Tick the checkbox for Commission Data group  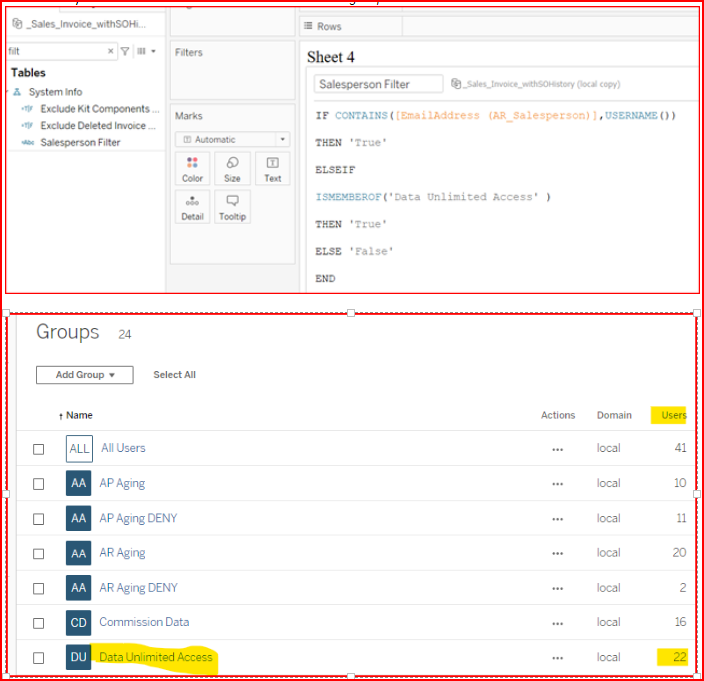38,623
